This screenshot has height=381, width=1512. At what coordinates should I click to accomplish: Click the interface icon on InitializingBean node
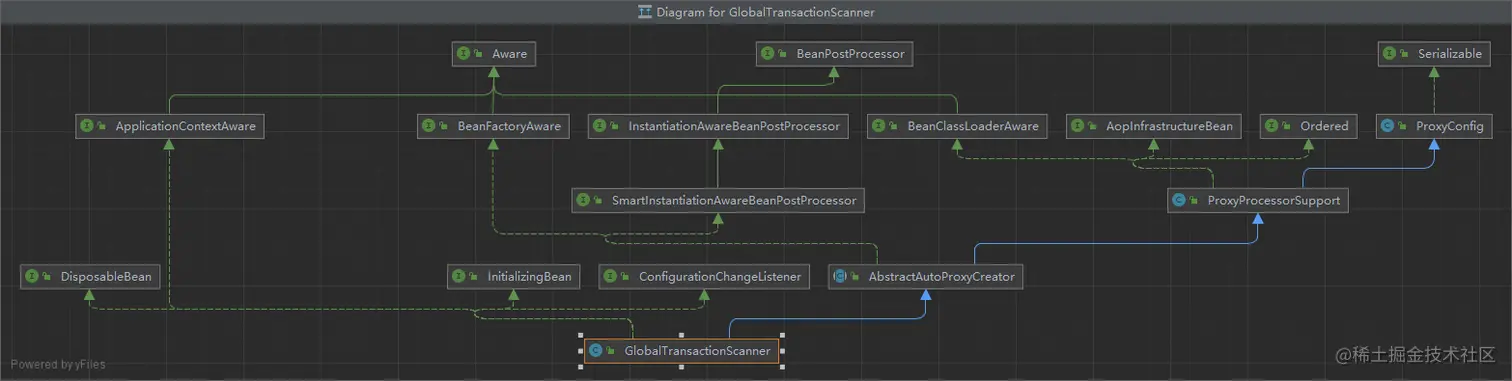[458, 276]
